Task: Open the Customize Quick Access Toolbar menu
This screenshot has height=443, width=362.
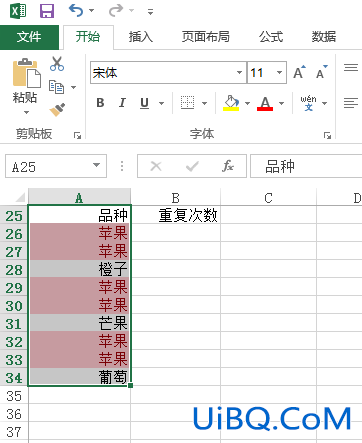Action: point(151,12)
